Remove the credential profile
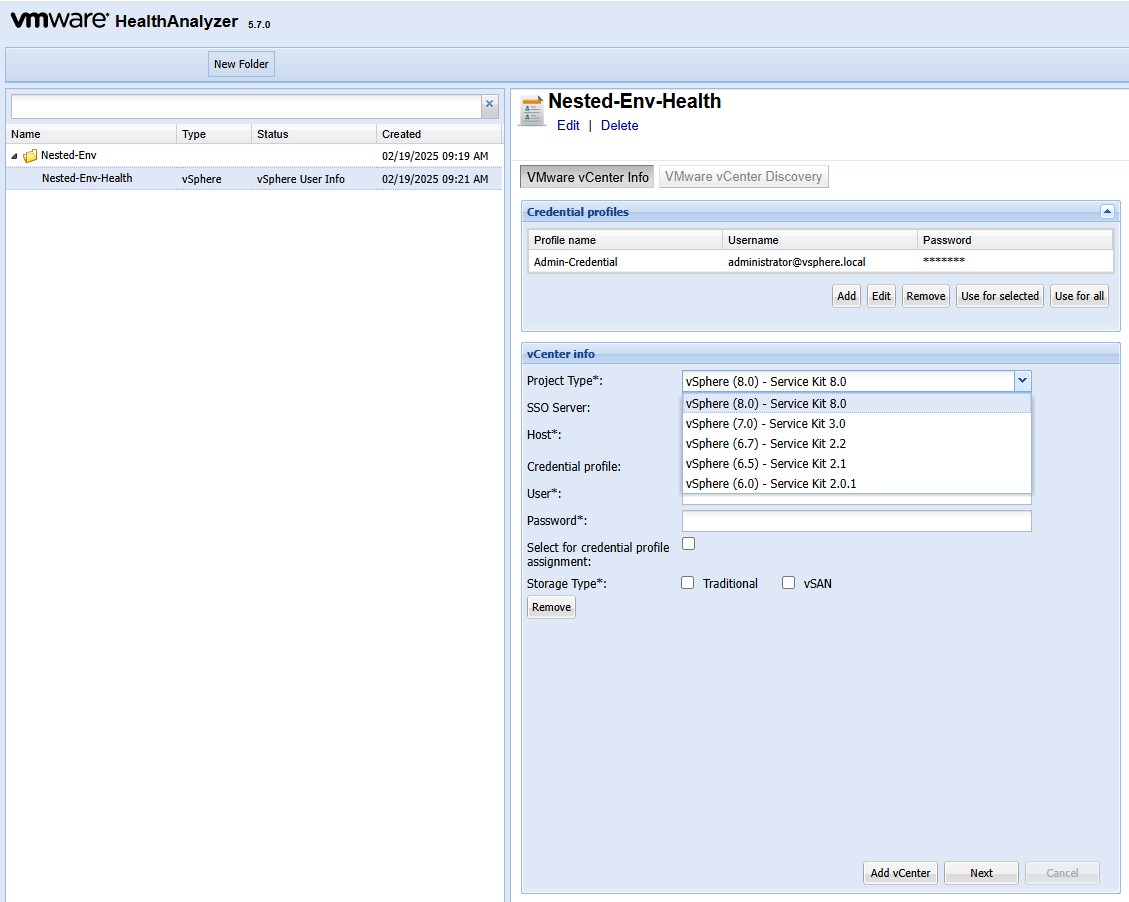Image resolution: width=1129 pixels, height=902 pixels. (926, 296)
